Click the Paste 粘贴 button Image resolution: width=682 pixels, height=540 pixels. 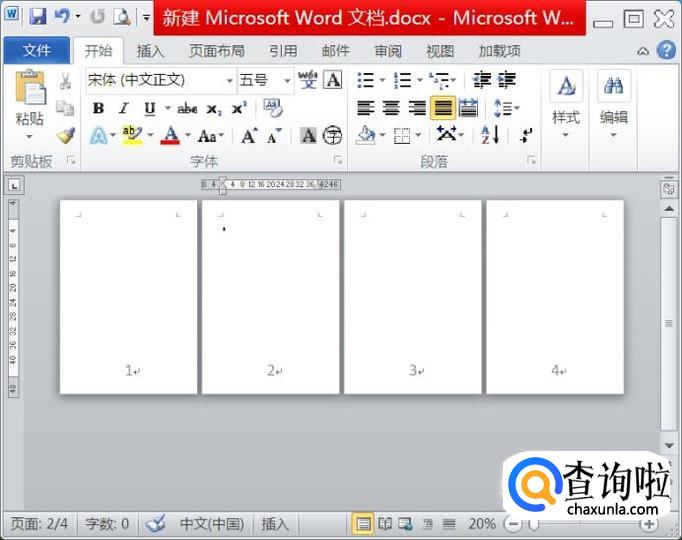coord(30,118)
